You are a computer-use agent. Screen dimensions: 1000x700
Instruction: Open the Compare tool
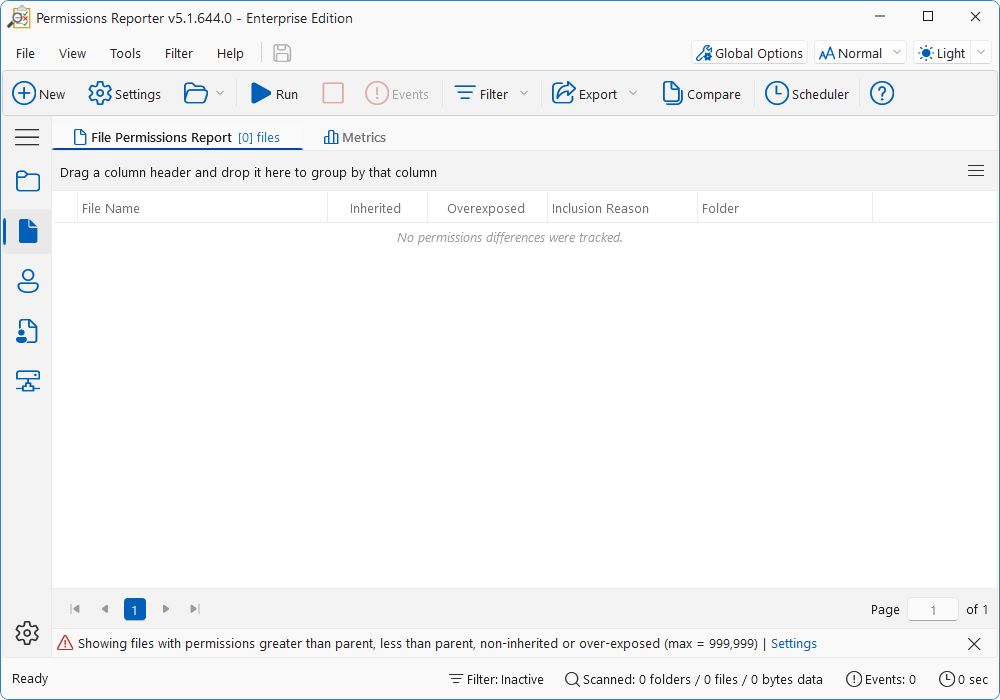click(x=702, y=93)
